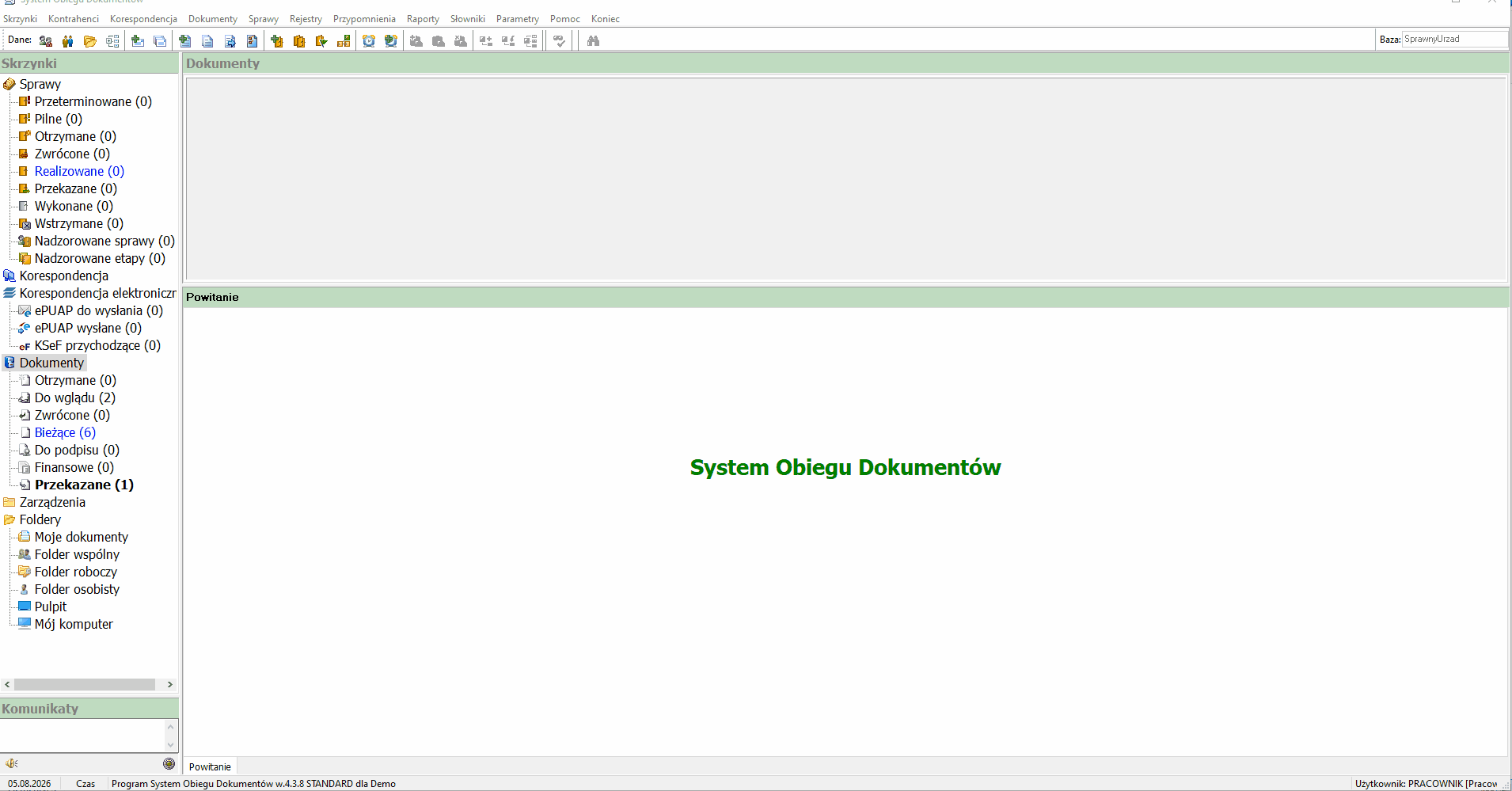Click the stacked windows toolbar icon
The width and height of the screenshot is (1512, 791).
pyautogui.click(x=160, y=41)
